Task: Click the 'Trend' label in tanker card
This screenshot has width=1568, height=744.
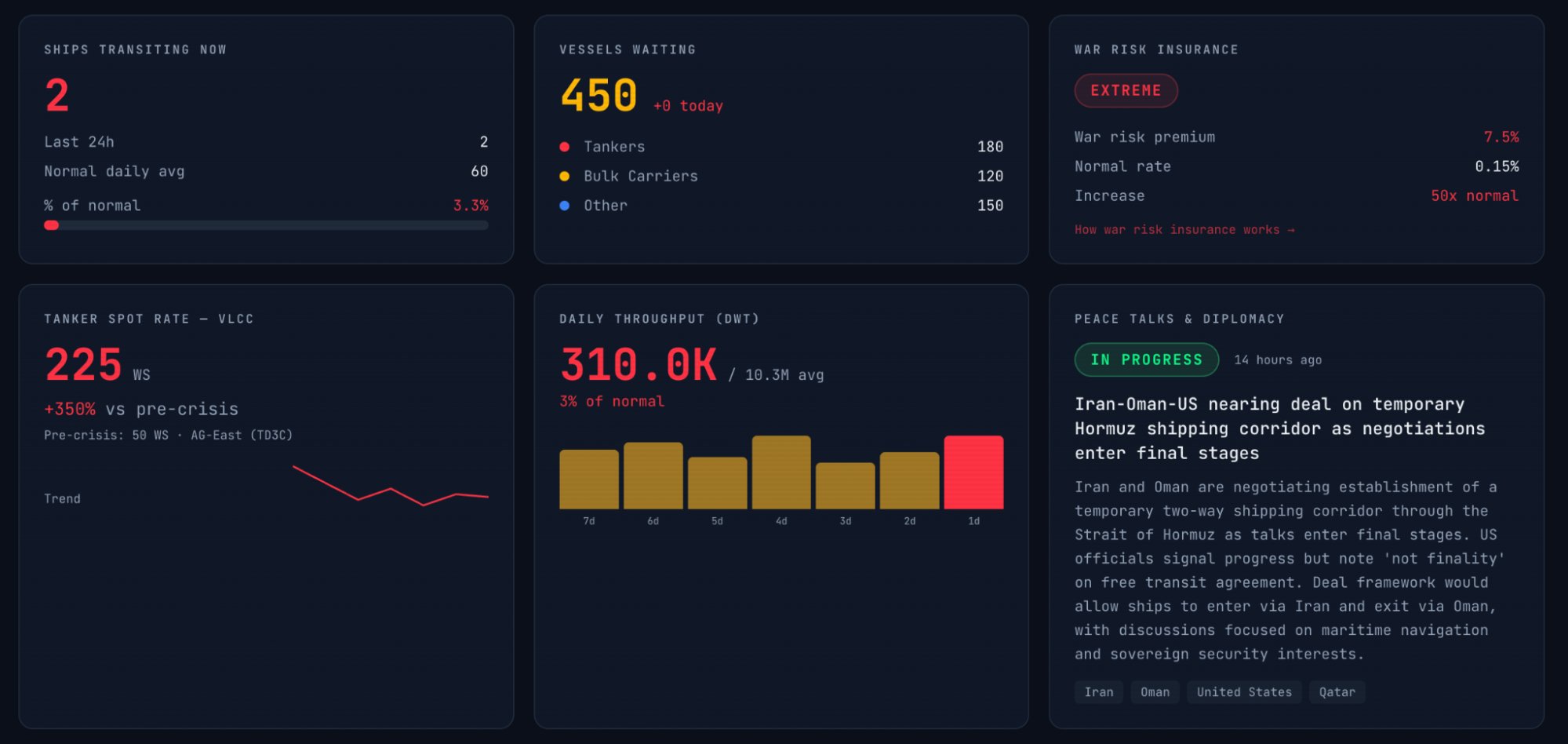Action: pyautogui.click(x=62, y=499)
